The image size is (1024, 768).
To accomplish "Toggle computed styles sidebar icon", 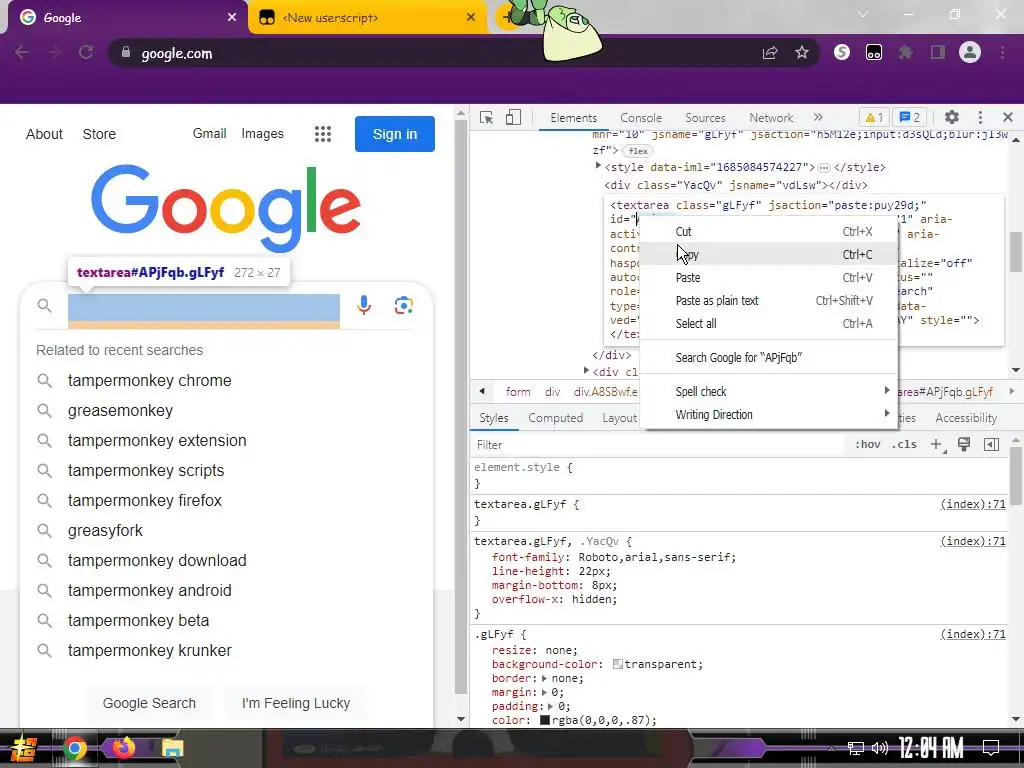I will pos(991,445).
